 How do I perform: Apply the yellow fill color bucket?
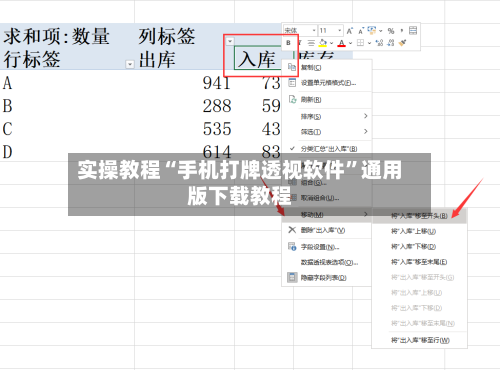323,43
